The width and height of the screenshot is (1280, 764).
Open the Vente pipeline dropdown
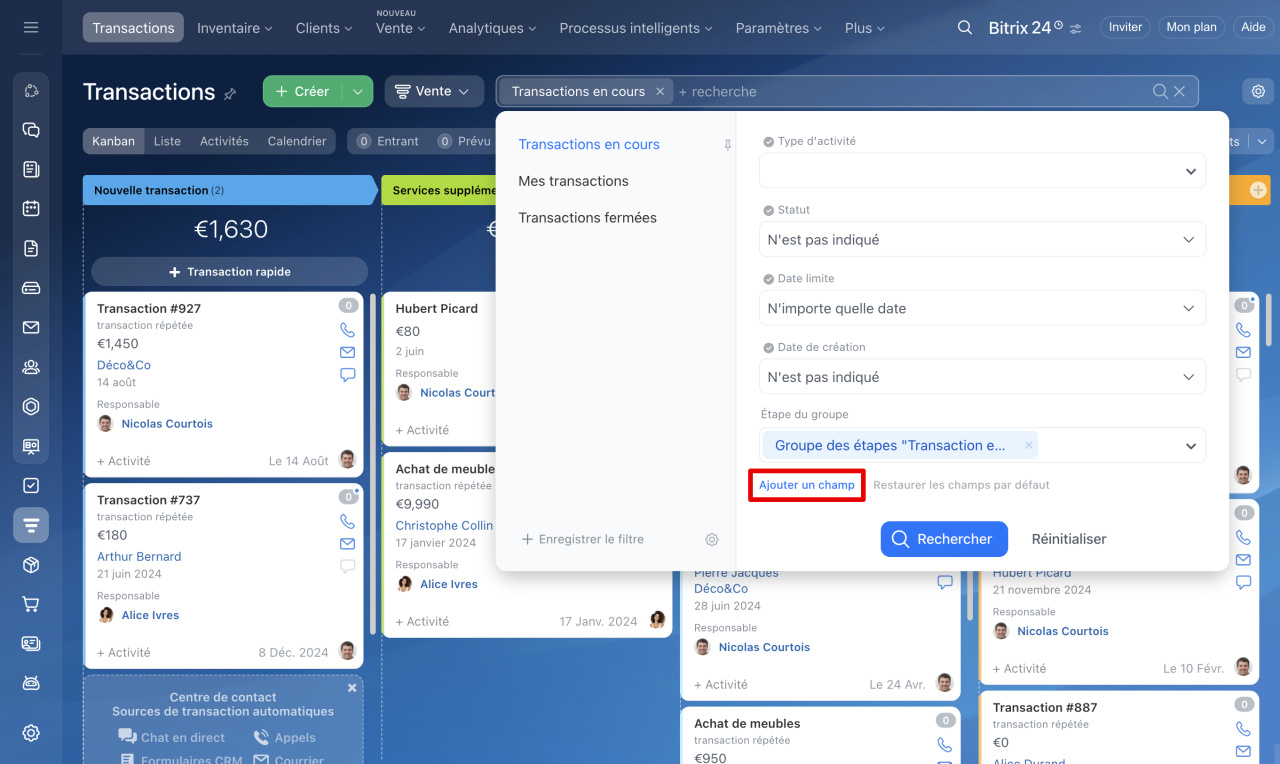[433, 91]
